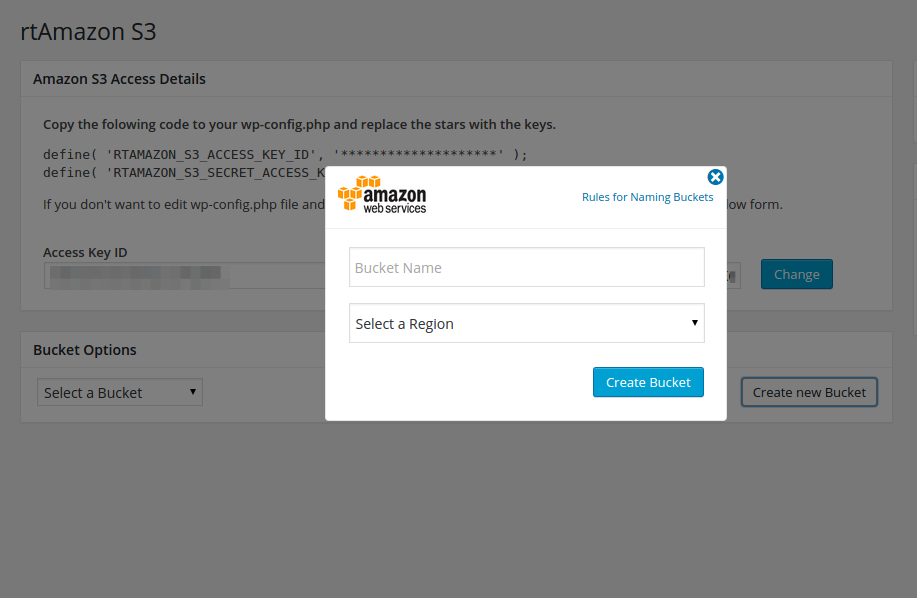The width and height of the screenshot is (917, 598).
Task: Click the Amazon S3 Access Details header
Action: [119, 78]
